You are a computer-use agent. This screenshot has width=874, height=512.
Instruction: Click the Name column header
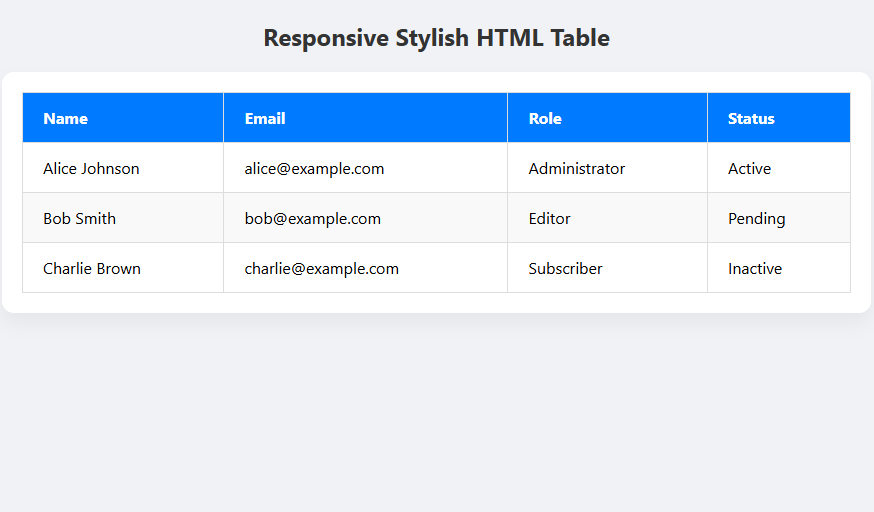click(66, 118)
